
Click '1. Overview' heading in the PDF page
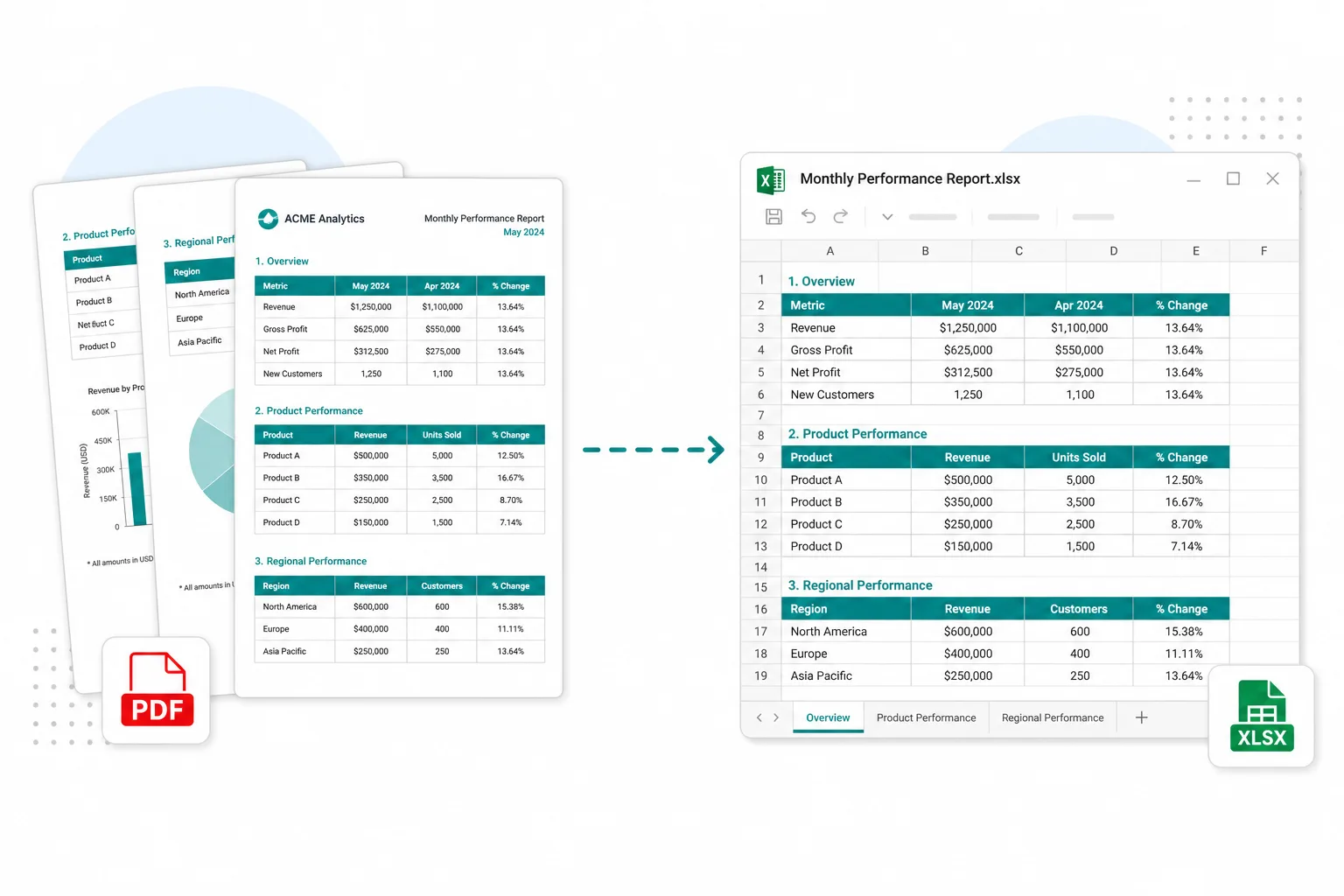tap(282, 262)
